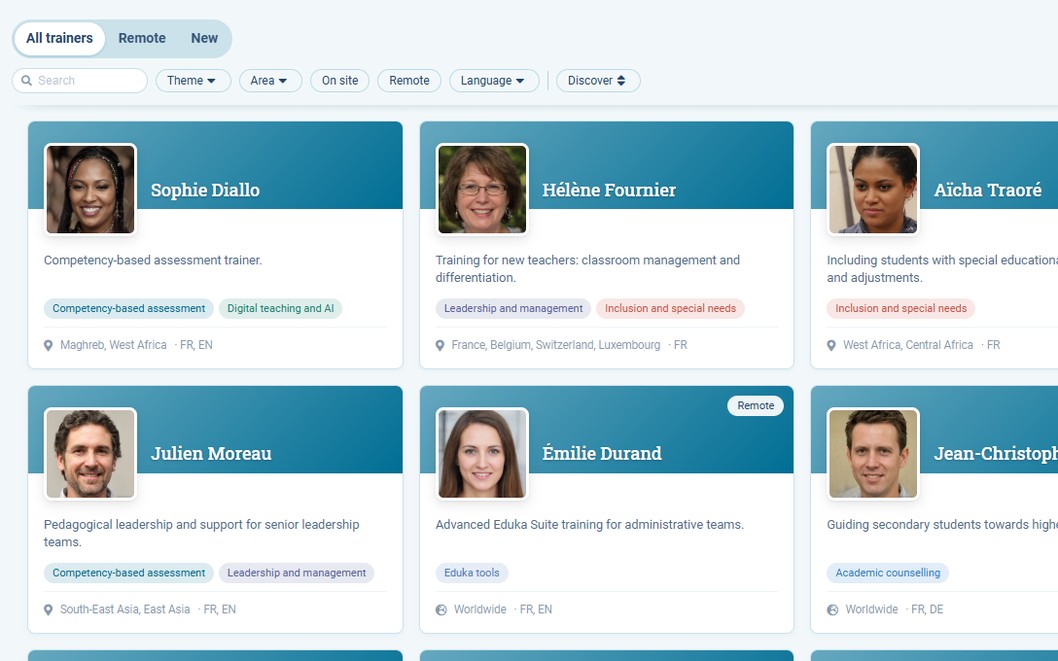
Task: Click the Eduka tools tag
Action: 472,573
